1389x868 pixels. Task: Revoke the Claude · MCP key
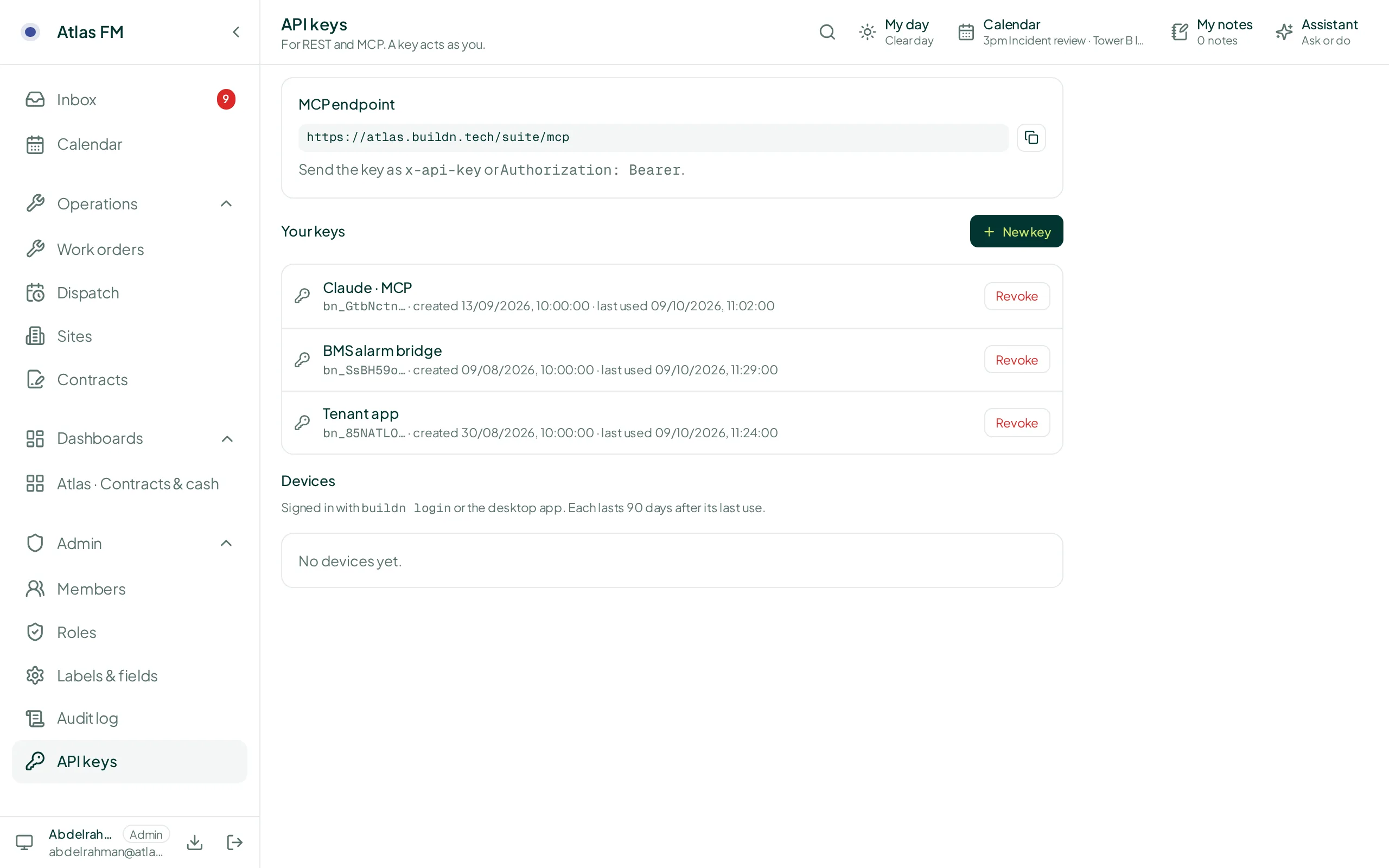coord(1016,296)
